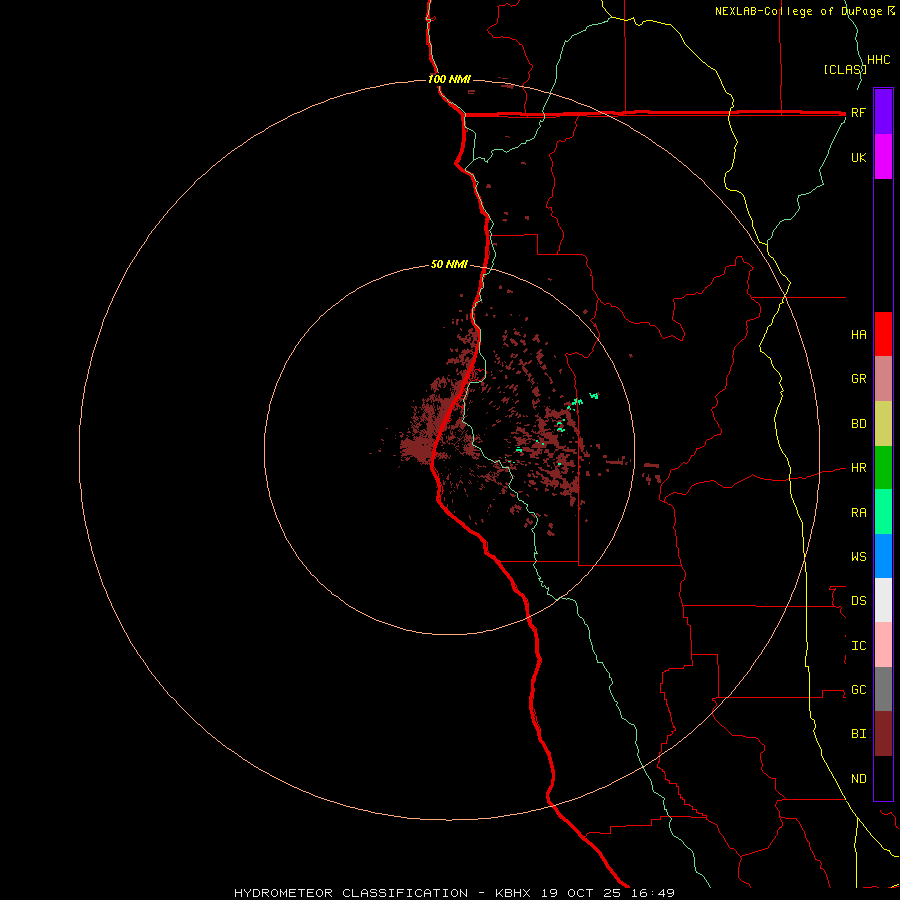The image size is (900, 900).
Task: Click the "BD" legend label
Action: pyautogui.click(x=858, y=424)
